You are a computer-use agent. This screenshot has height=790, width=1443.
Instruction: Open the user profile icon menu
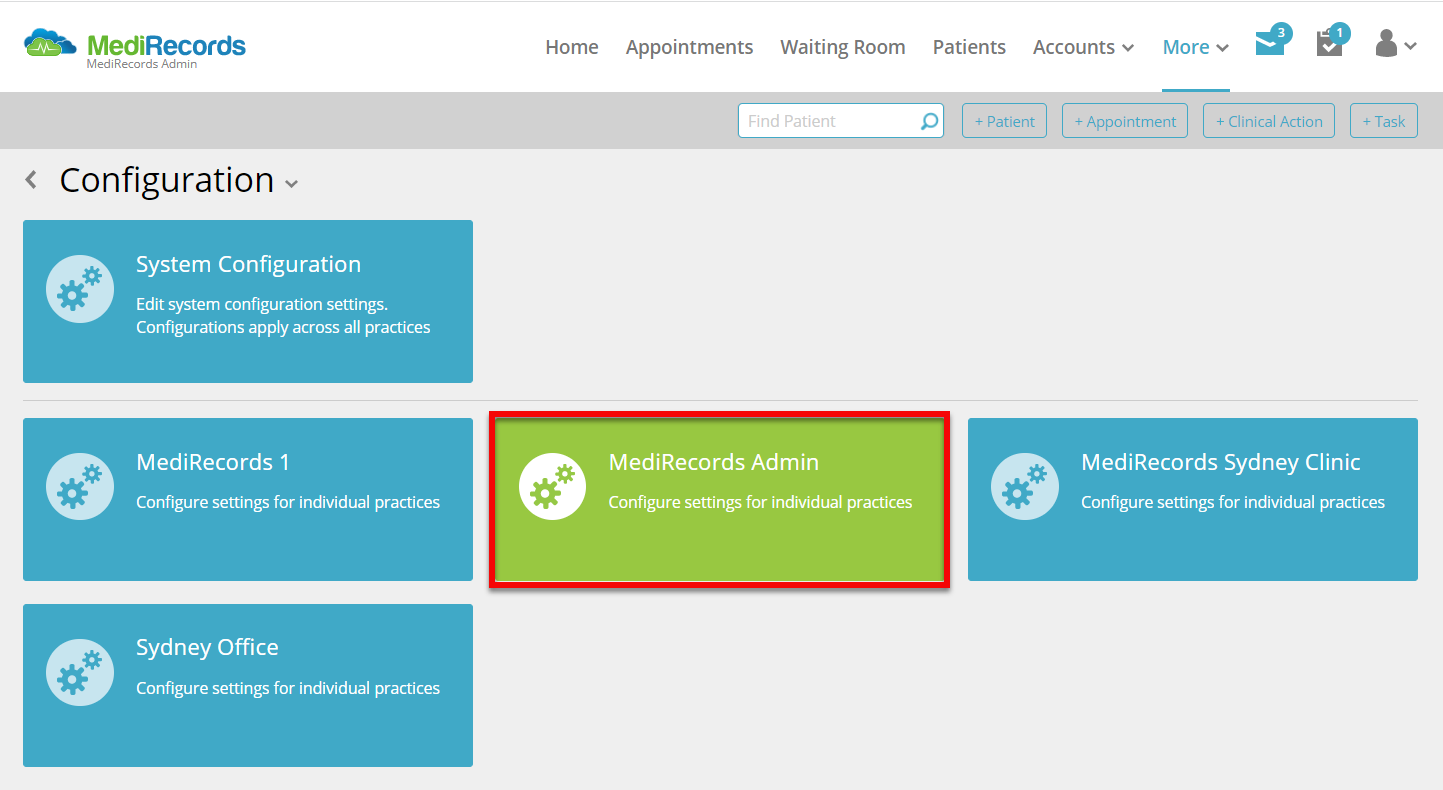(x=1396, y=45)
